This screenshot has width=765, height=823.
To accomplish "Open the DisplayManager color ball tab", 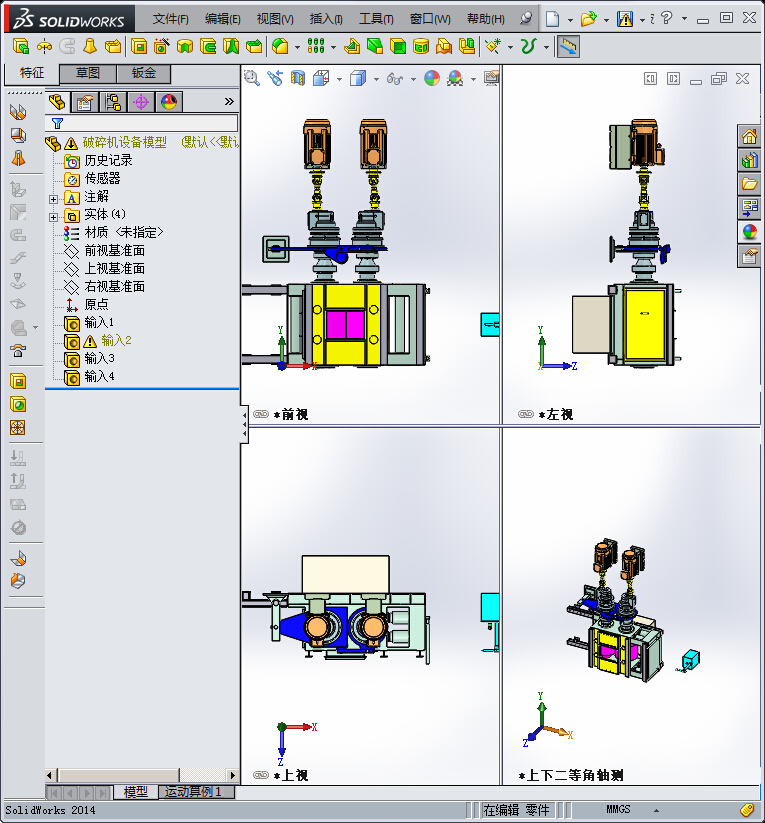I will coord(169,102).
